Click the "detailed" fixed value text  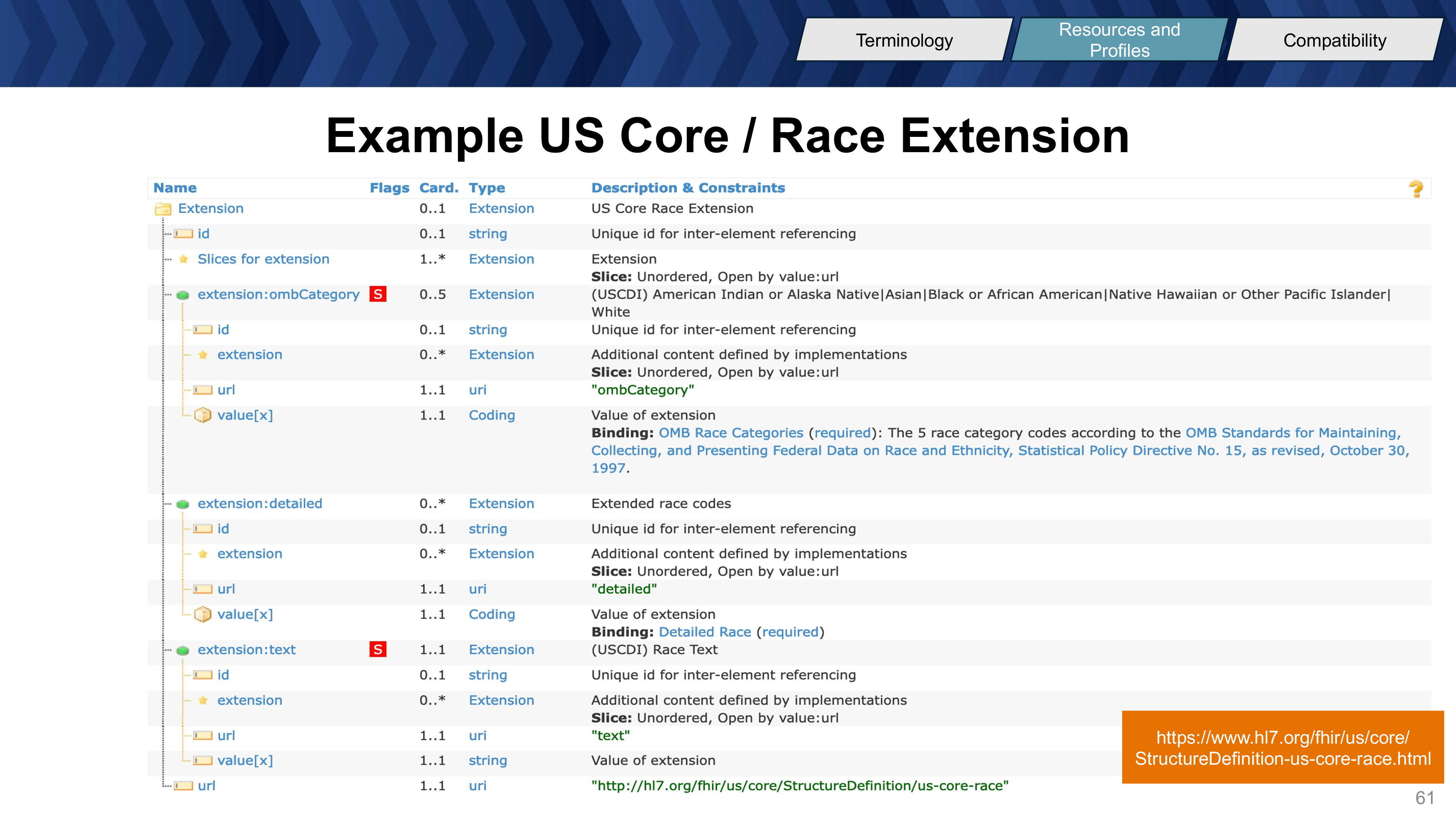pos(624,589)
